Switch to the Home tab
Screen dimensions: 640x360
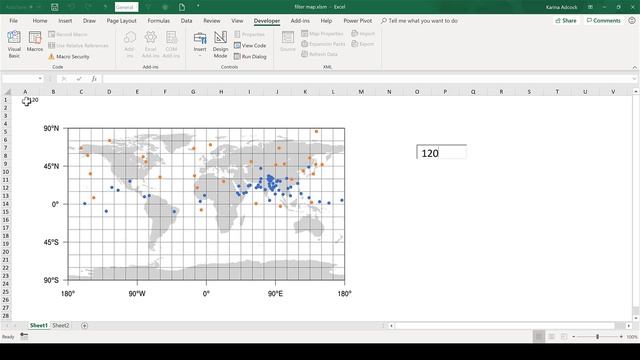(40, 21)
